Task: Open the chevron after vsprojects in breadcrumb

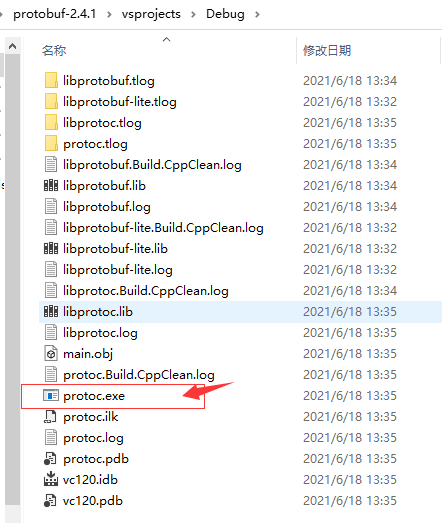Action: (x=193, y=14)
